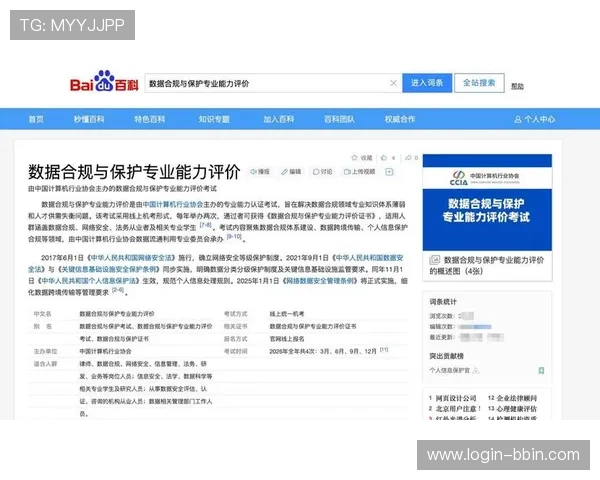Open the 企业法律顾问 hot list item
This screenshot has height=480, width=600.
pyautogui.click(x=517, y=398)
